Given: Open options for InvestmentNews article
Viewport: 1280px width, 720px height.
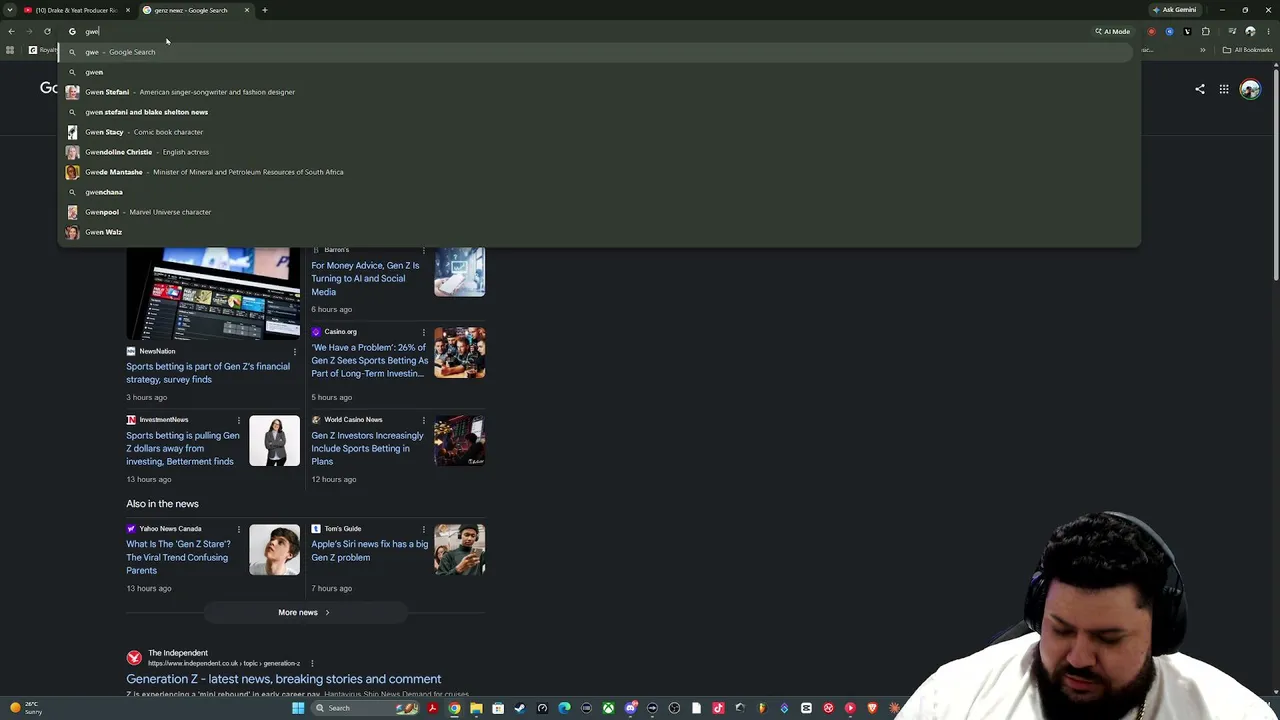Looking at the screenshot, I should [238, 420].
